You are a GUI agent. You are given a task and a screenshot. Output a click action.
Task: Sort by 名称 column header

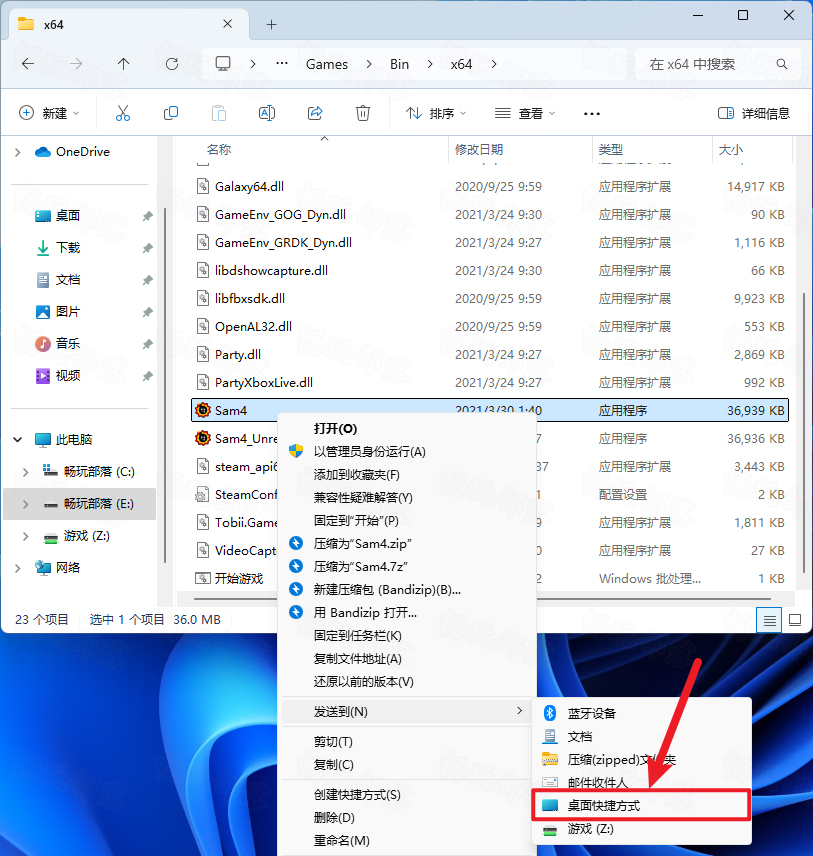(219, 149)
